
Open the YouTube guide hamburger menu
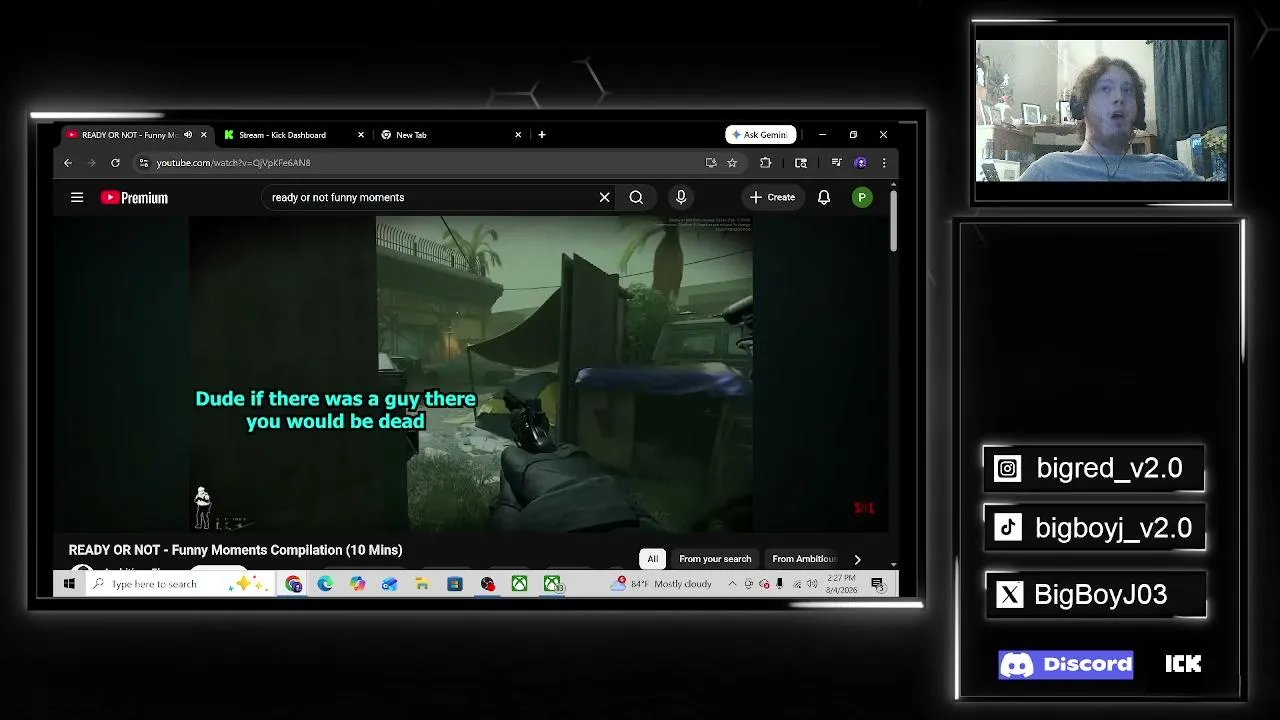coord(77,198)
